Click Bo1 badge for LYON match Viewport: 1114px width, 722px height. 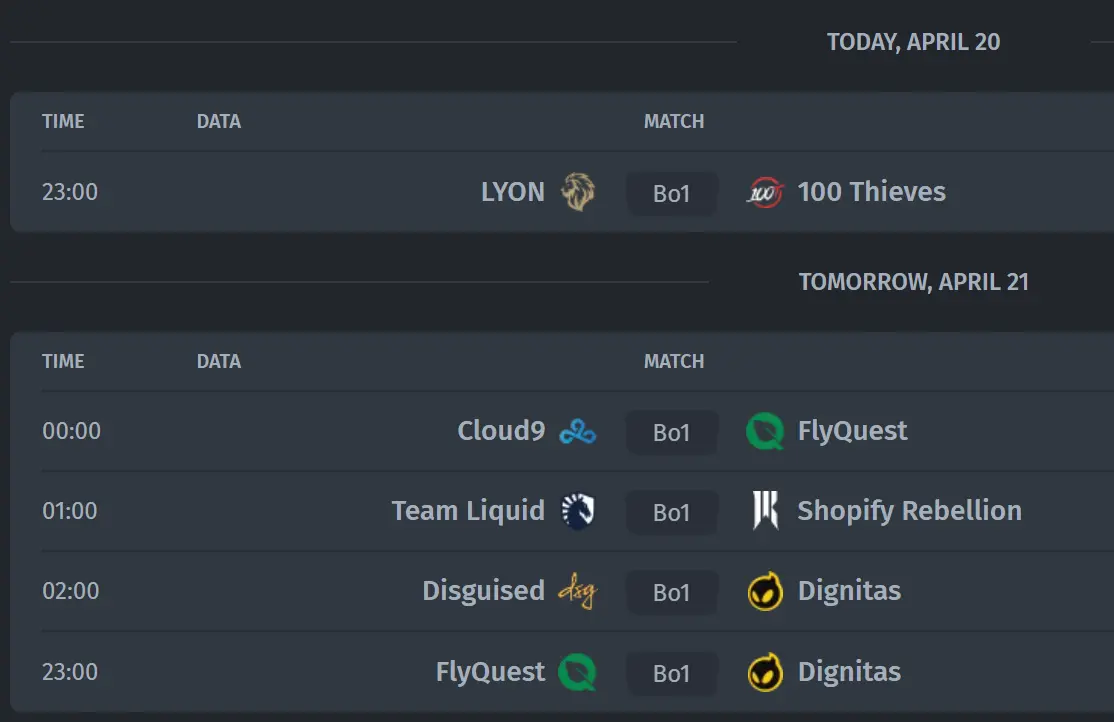point(671,193)
